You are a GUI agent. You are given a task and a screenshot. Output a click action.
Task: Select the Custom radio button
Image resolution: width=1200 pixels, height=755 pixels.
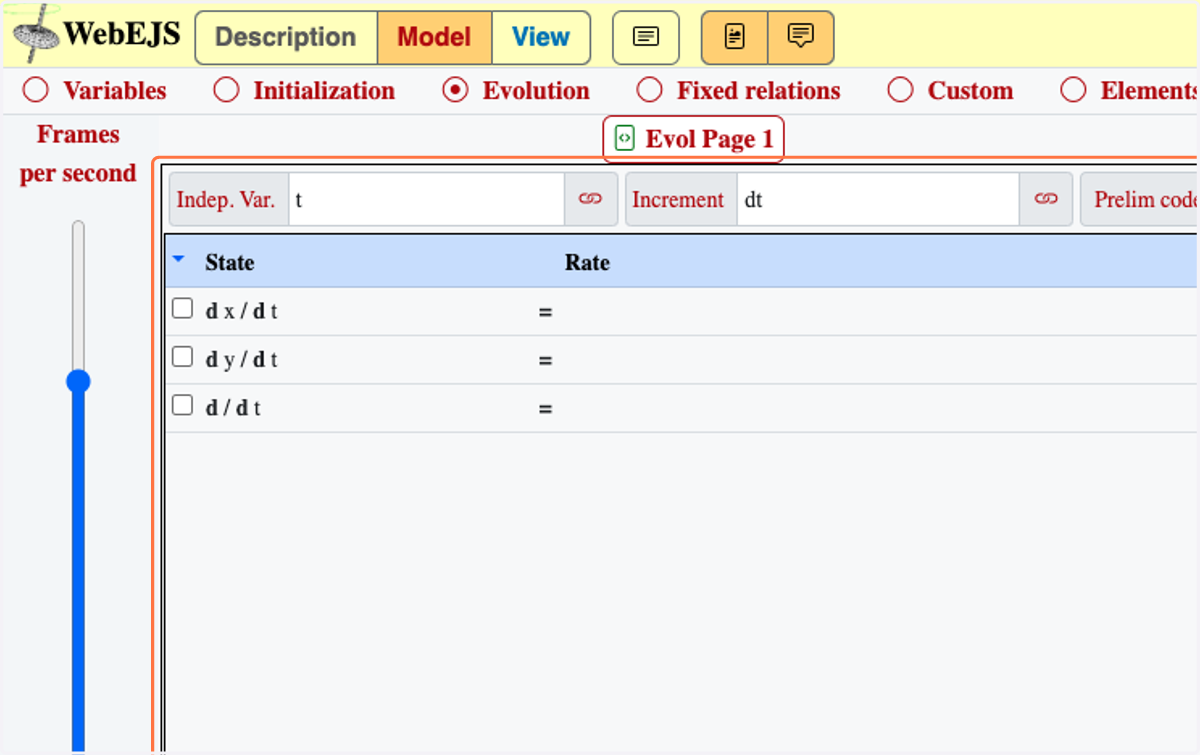click(x=900, y=90)
